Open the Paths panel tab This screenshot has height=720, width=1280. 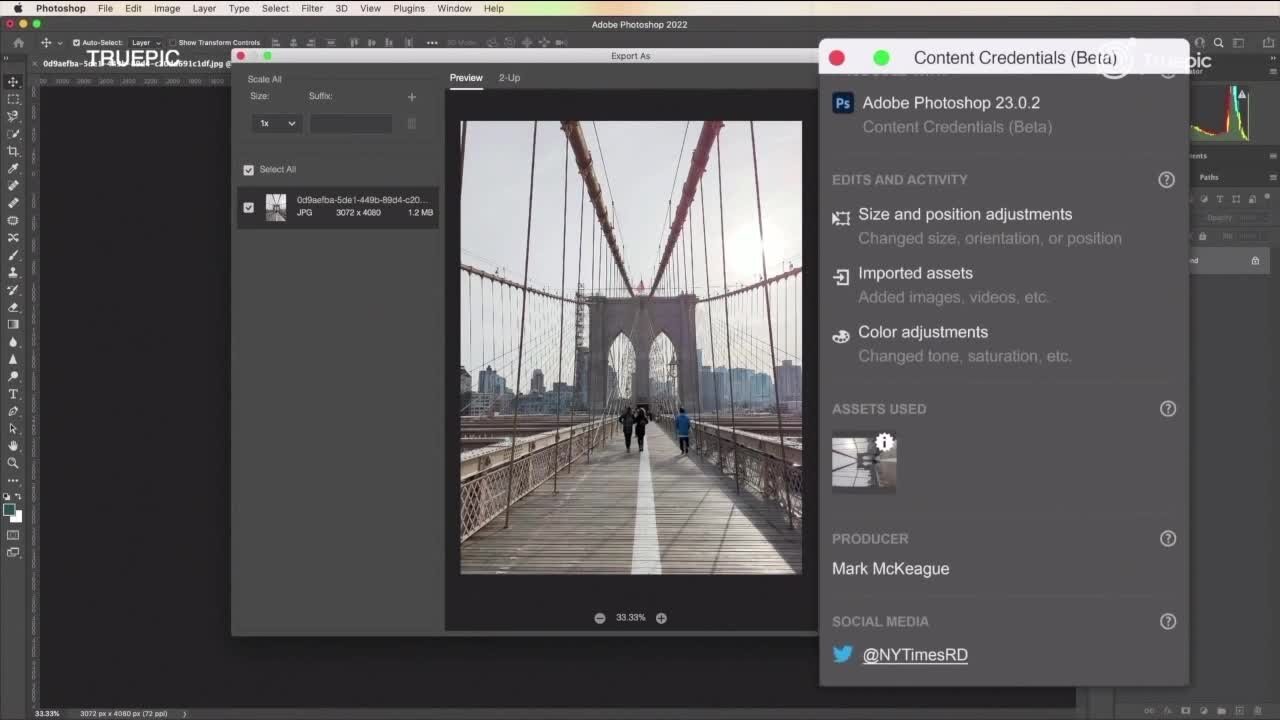[1209, 178]
